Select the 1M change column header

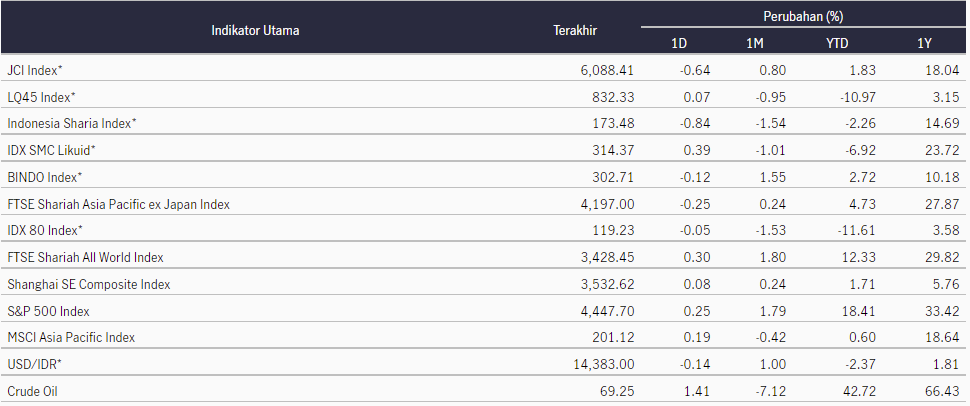(755, 44)
